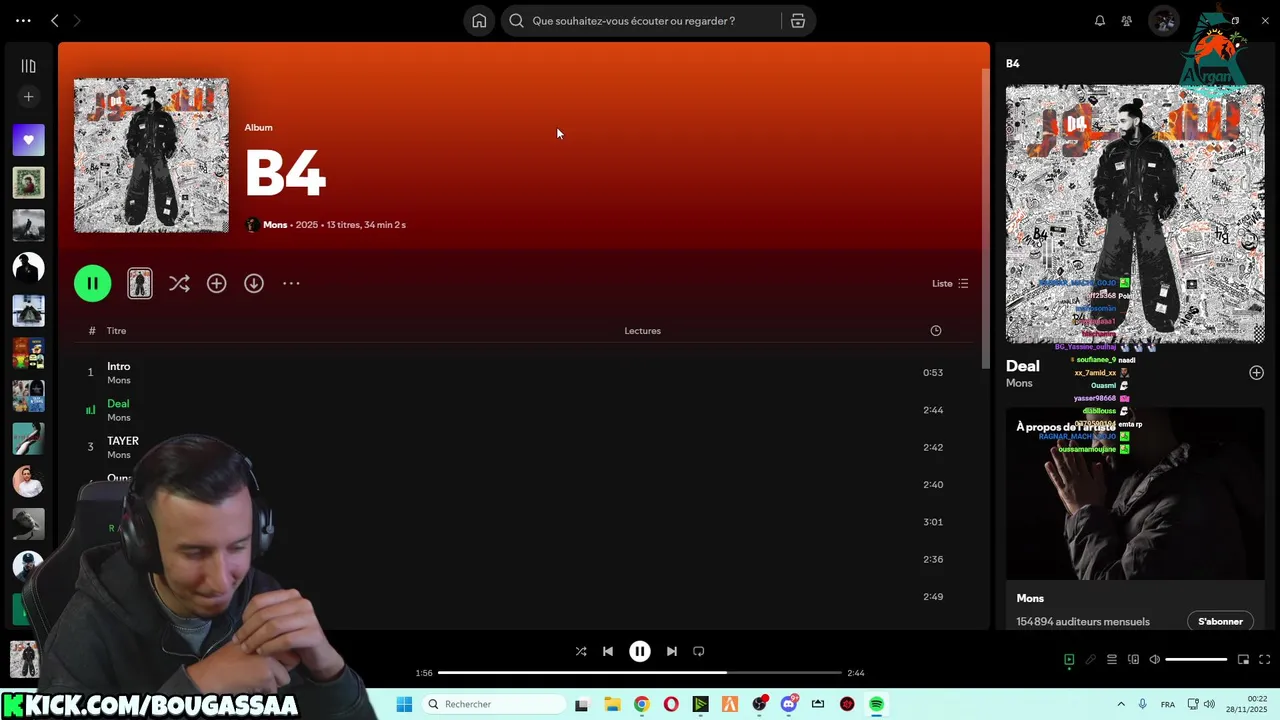
Task: Use the main content scrollbar
Action: [986, 218]
